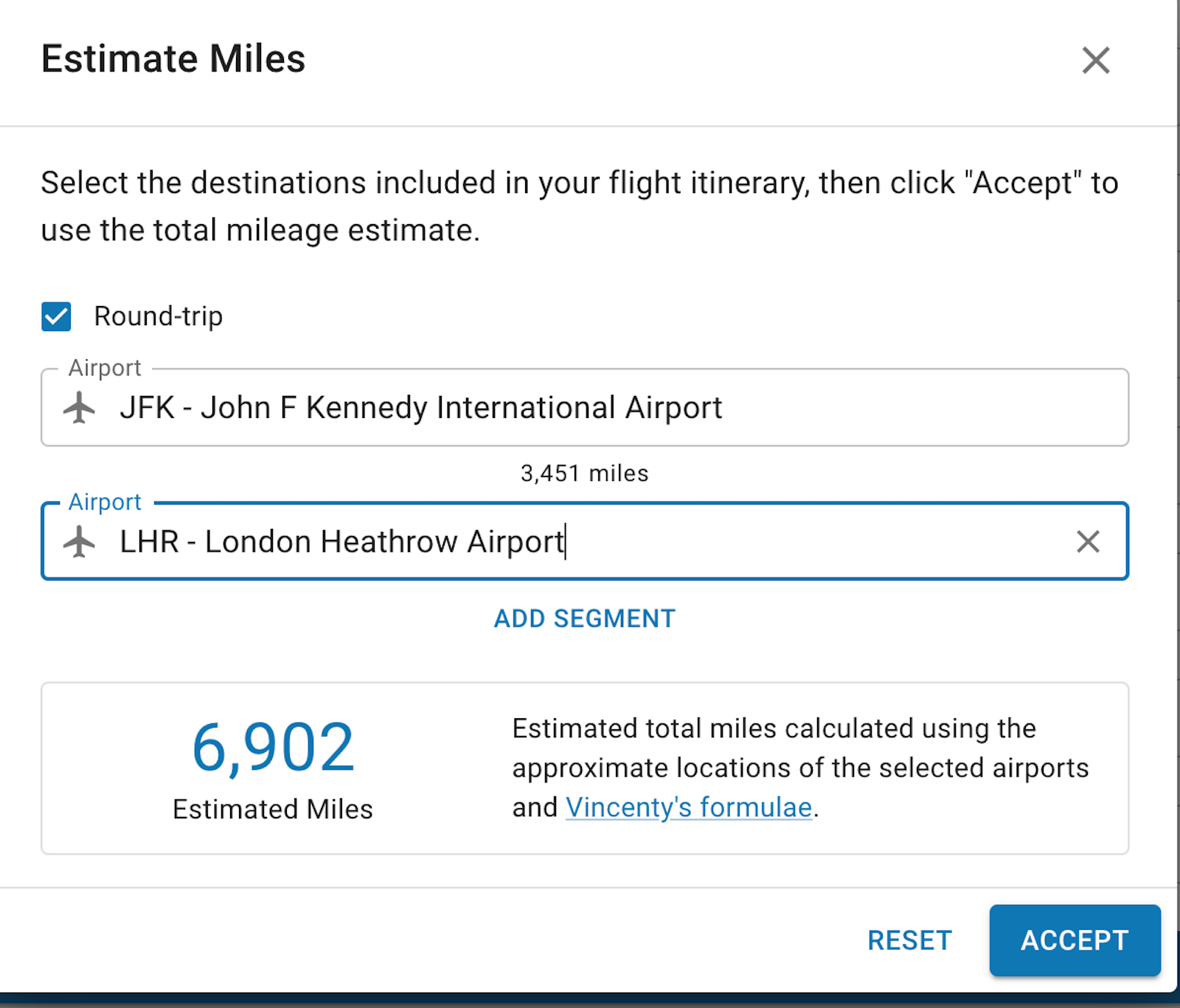Click ADD SEGMENT to add another flight leg

[x=583, y=619]
